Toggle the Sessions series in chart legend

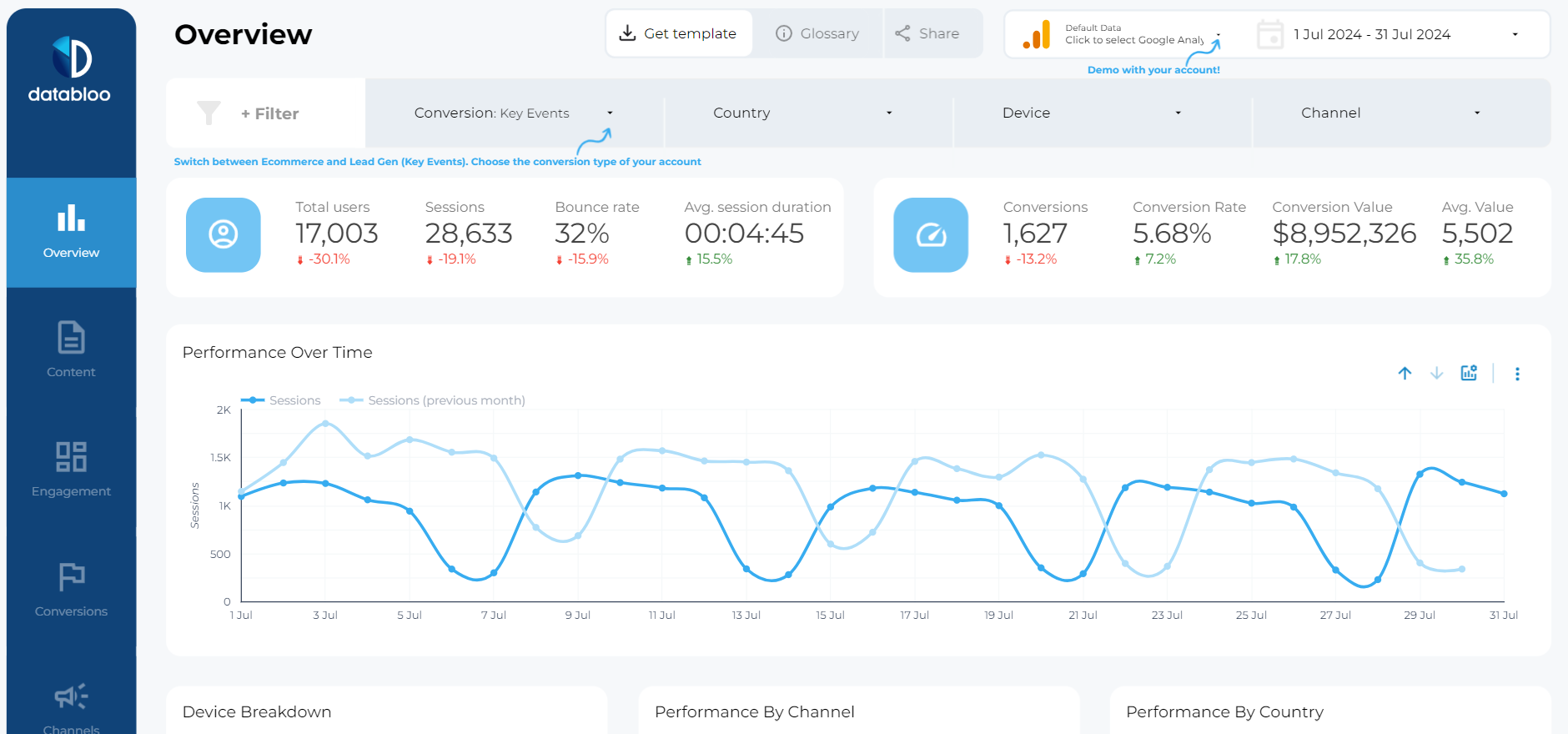281,400
